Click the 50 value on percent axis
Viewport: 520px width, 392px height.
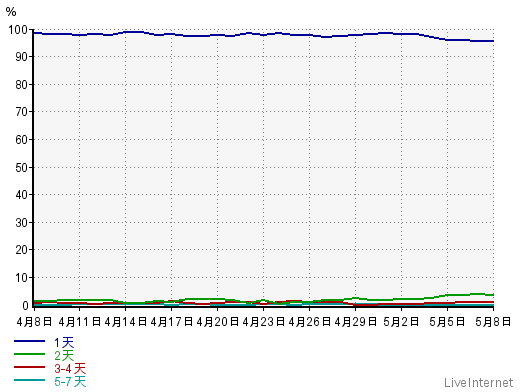pyautogui.click(x=22, y=168)
